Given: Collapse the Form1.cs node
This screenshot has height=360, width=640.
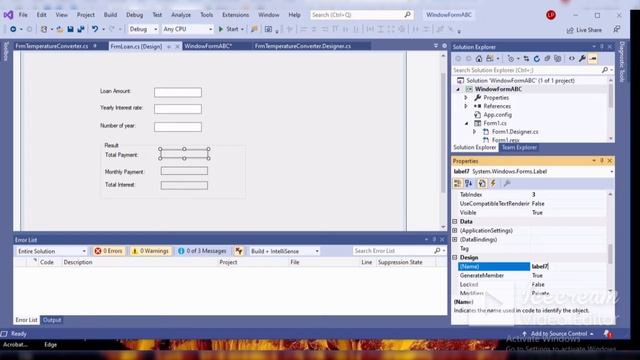Looking at the screenshot, I should pyautogui.click(x=467, y=123).
